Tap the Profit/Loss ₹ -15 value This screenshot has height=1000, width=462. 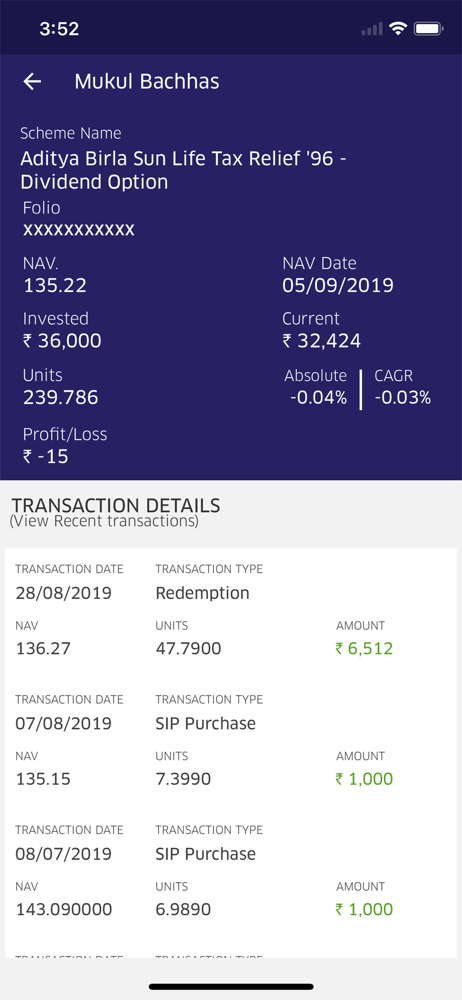tap(45, 457)
